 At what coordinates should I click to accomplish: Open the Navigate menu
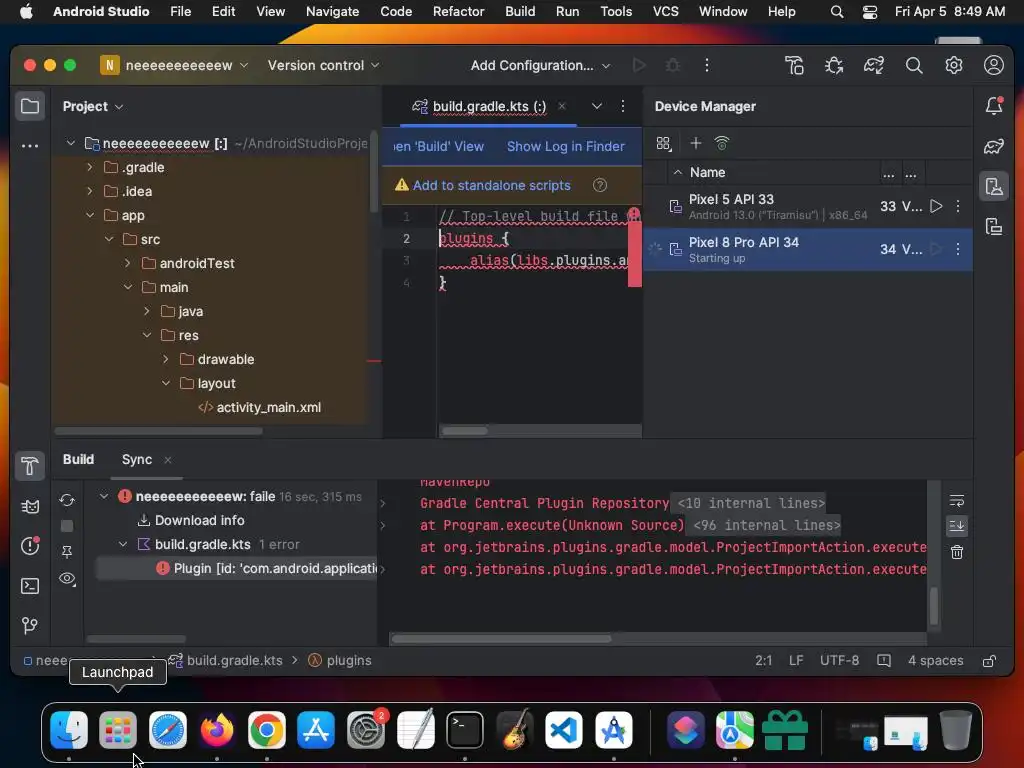coord(332,11)
